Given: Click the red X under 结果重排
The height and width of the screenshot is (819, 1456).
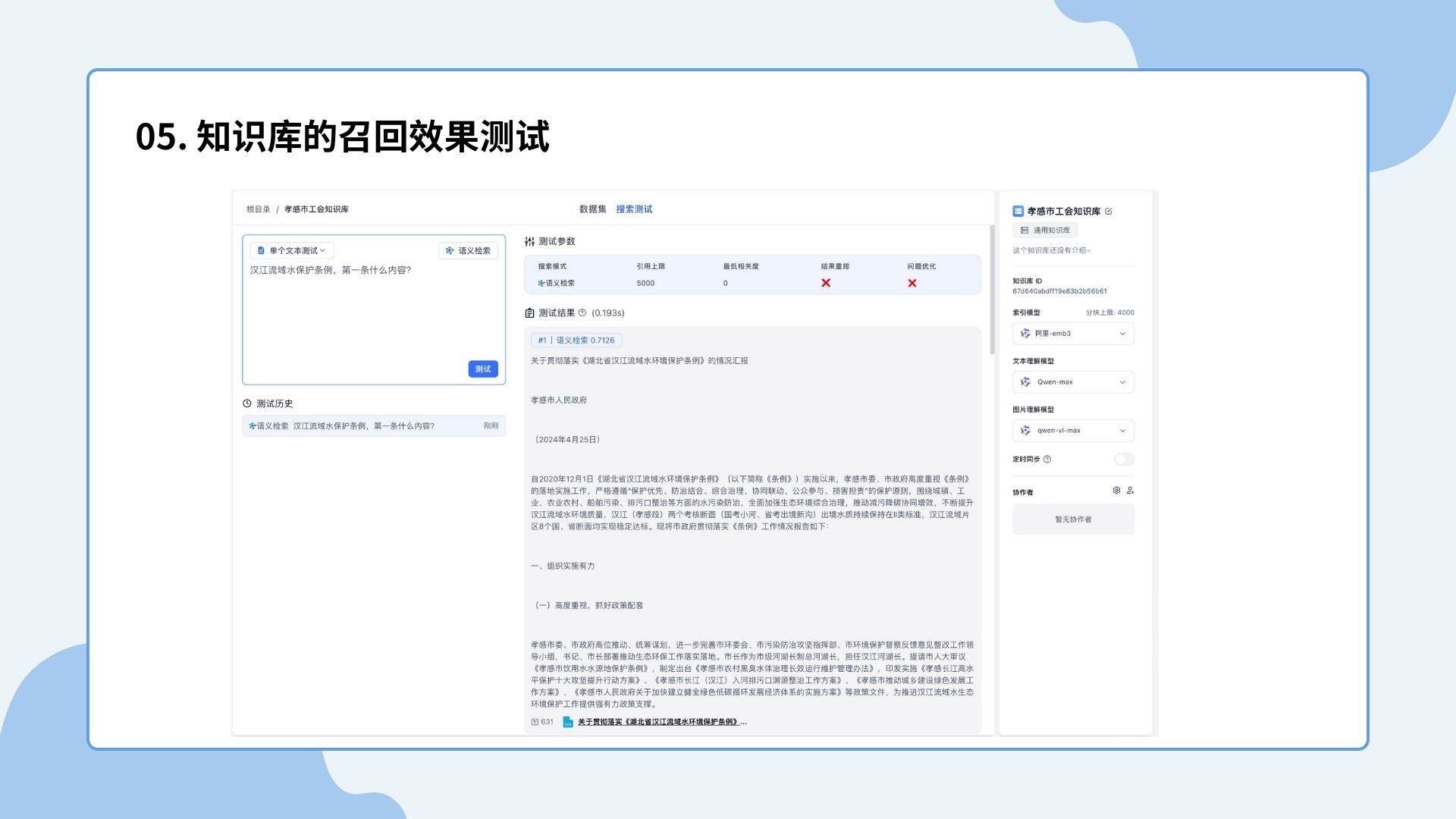Looking at the screenshot, I should click(826, 283).
